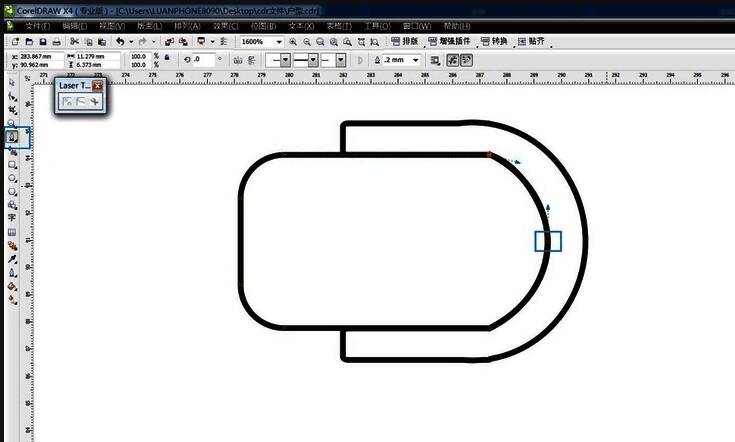Save the document with floppy icon
The height and width of the screenshot is (442, 735).
click(x=41, y=42)
